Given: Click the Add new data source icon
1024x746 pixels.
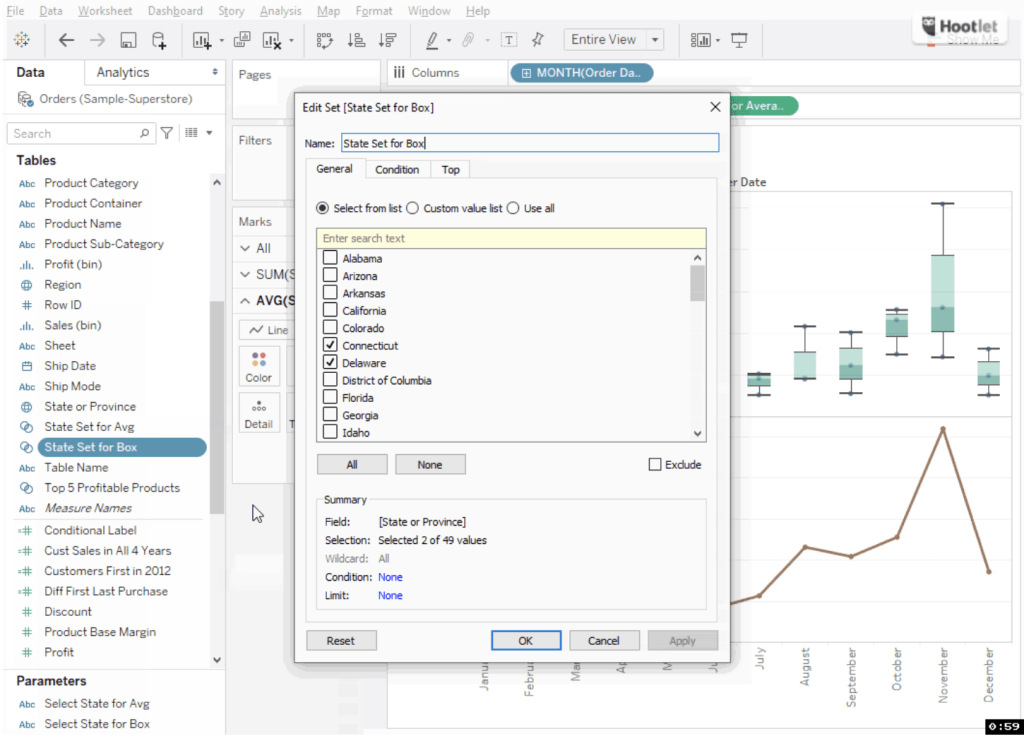Looking at the screenshot, I should tap(159, 40).
